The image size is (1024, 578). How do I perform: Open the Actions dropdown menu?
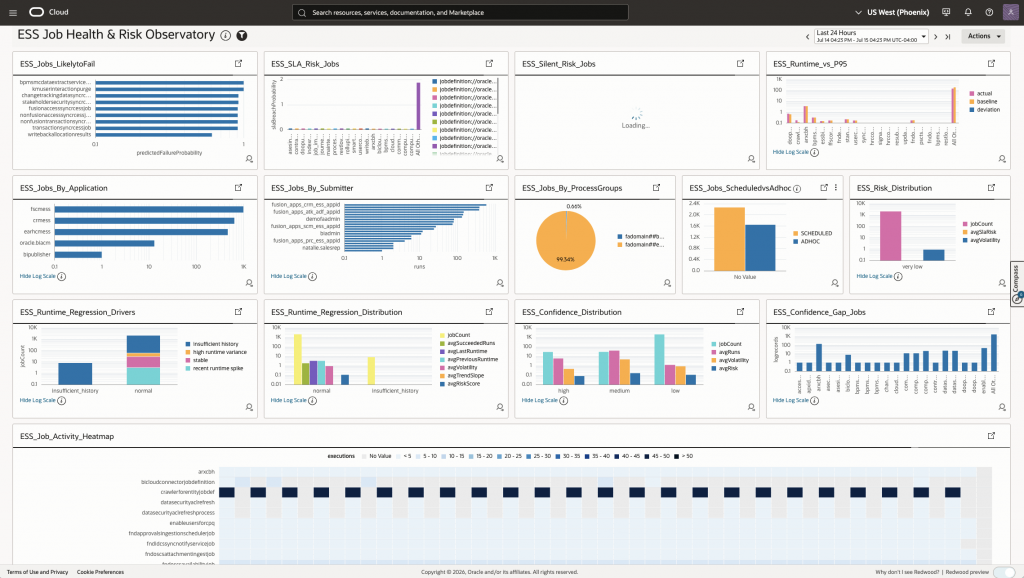[983, 36]
